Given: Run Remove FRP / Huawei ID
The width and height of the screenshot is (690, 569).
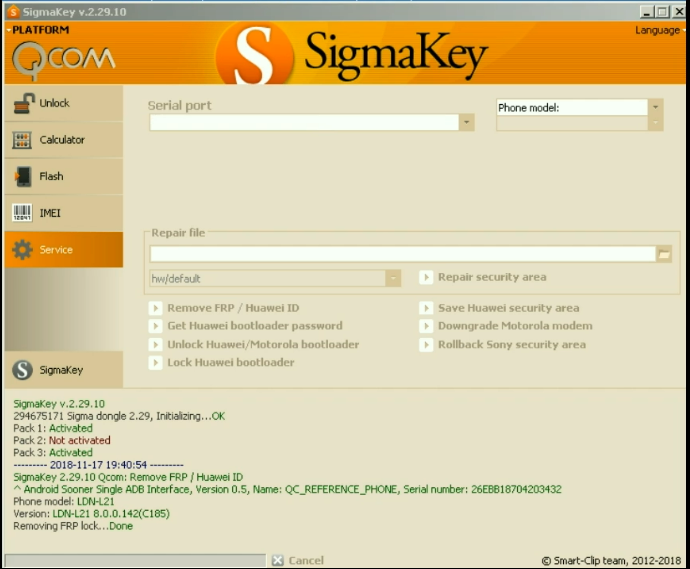Looking at the screenshot, I should [x=233, y=308].
